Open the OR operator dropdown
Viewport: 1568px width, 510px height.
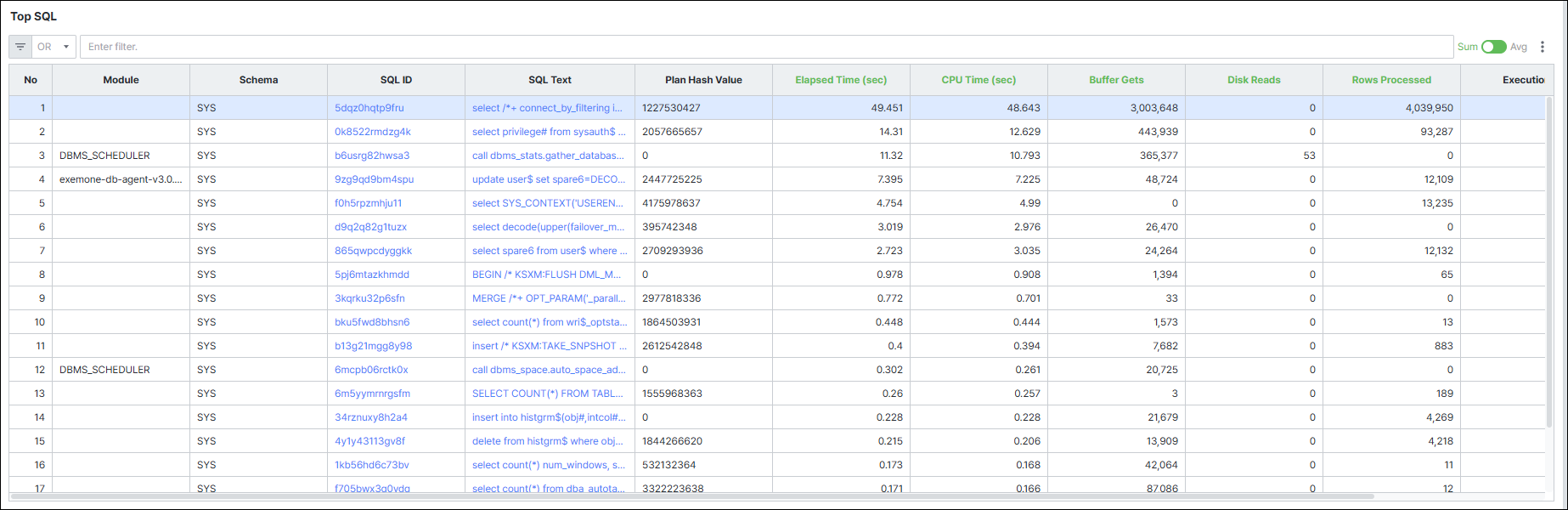point(54,47)
